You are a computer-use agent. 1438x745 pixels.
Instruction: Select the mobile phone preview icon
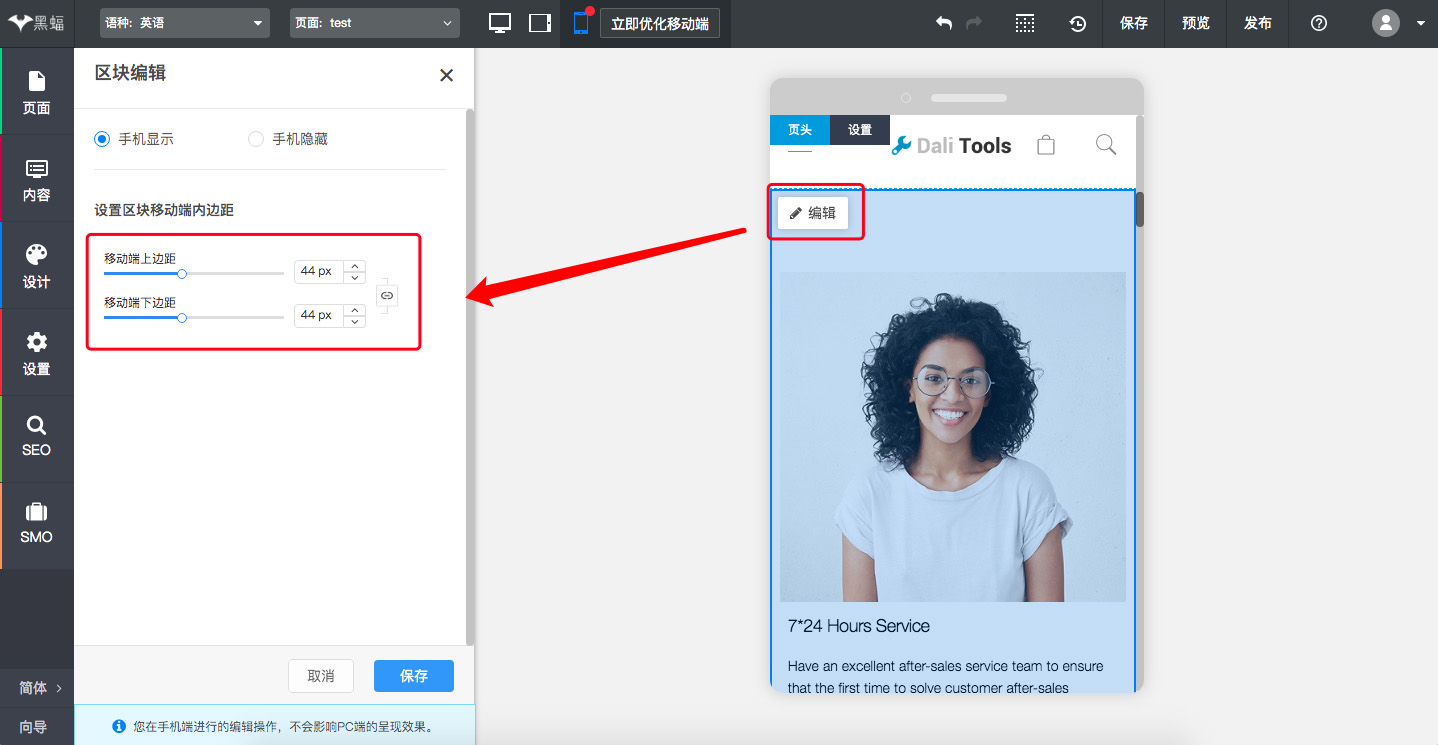[580, 23]
